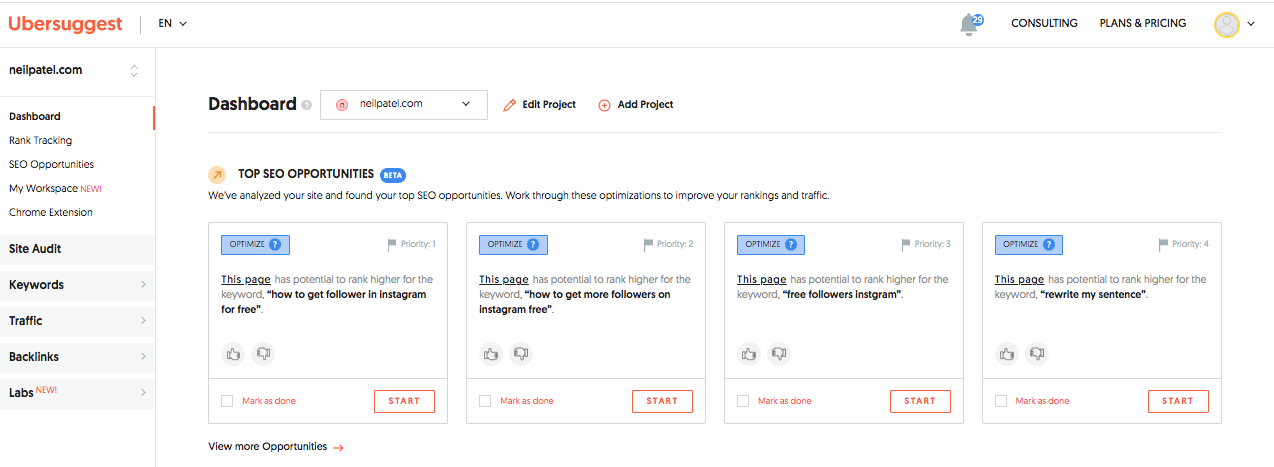Expand the Keywords sidebar section
1274x467 pixels.
[x=77, y=285]
